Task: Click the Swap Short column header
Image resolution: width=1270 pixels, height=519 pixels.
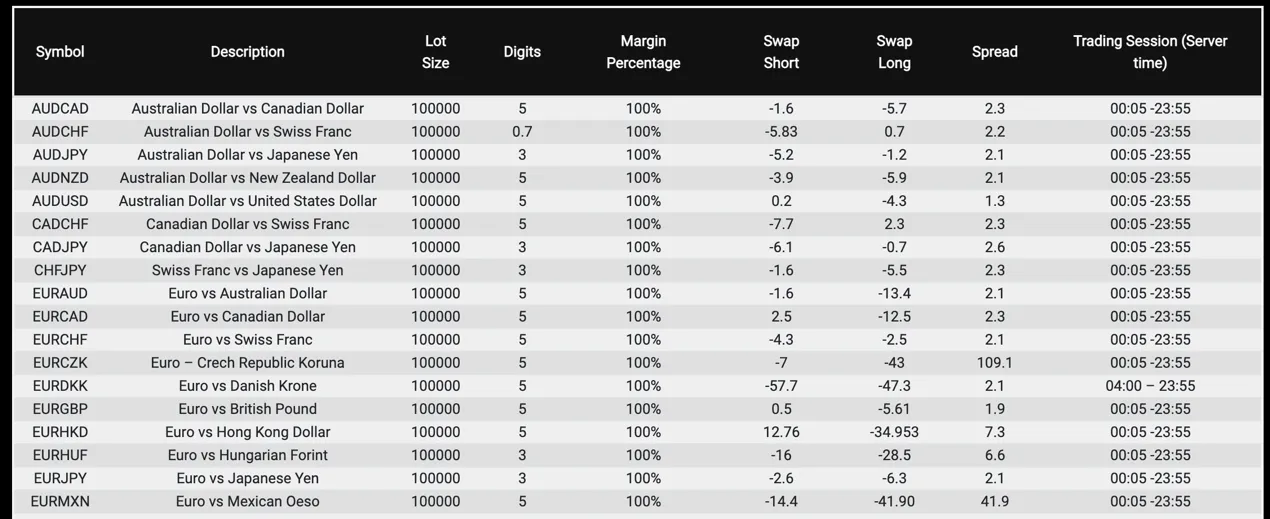Action: 781,52
